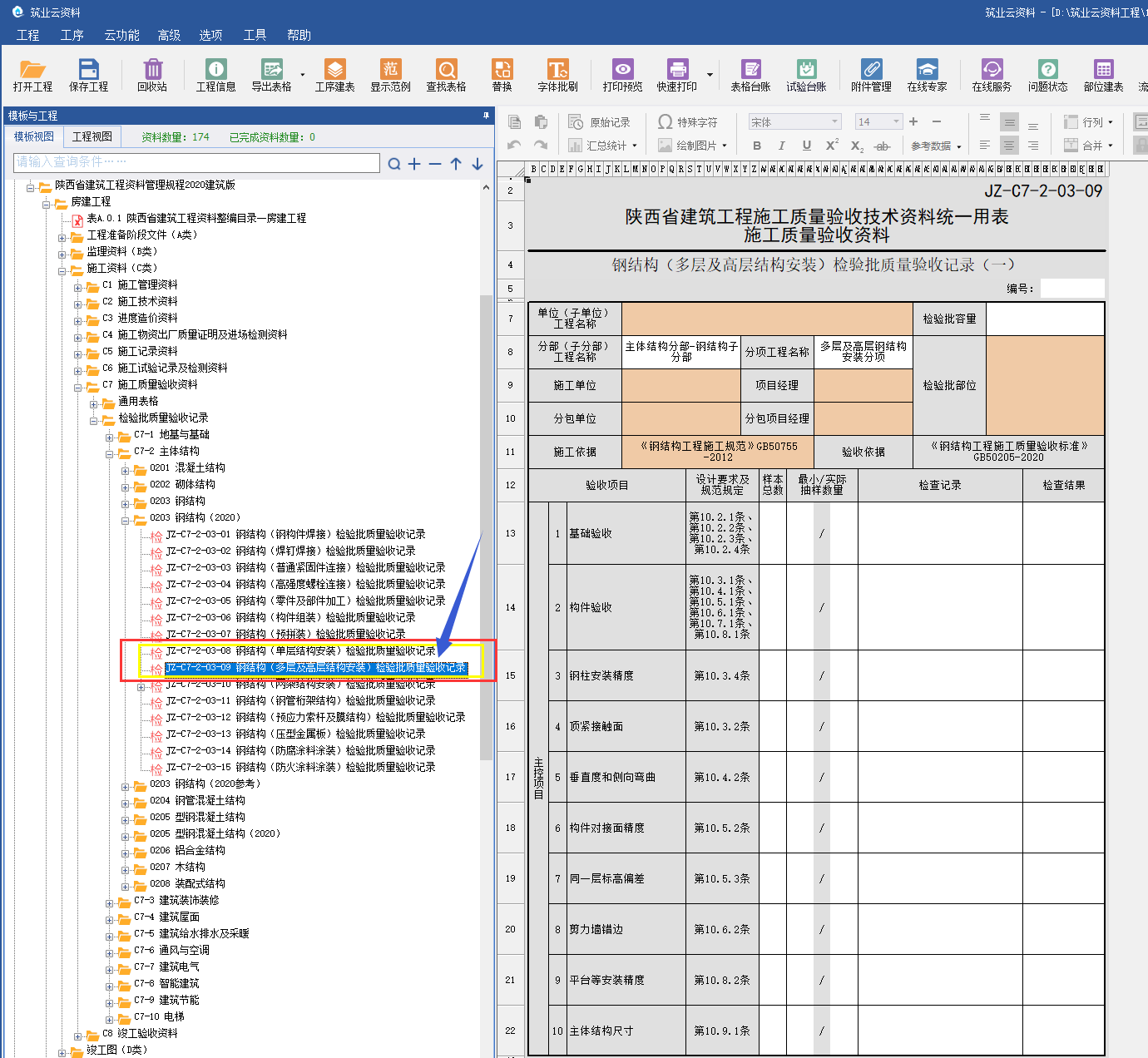Image resolution: width=1148 pixels, height=1058 pixels.
Task: Pin the 模板与工程 panel
Action: [x=486, y=116]
